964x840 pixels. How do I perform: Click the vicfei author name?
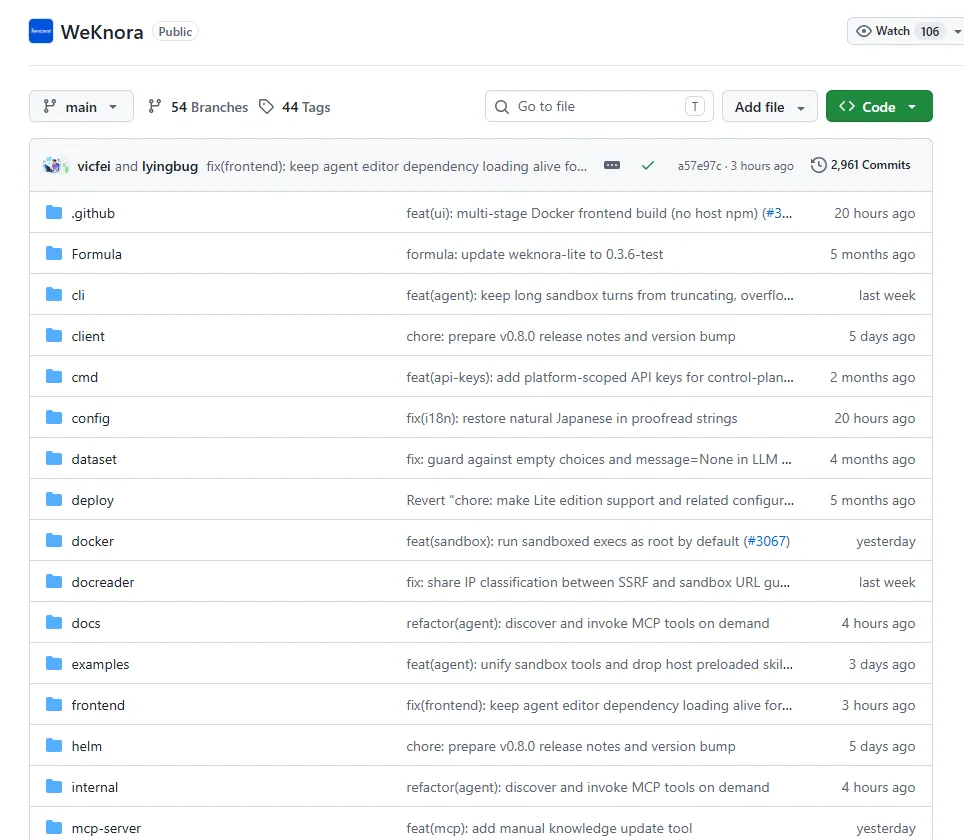(x=93, y=166)
